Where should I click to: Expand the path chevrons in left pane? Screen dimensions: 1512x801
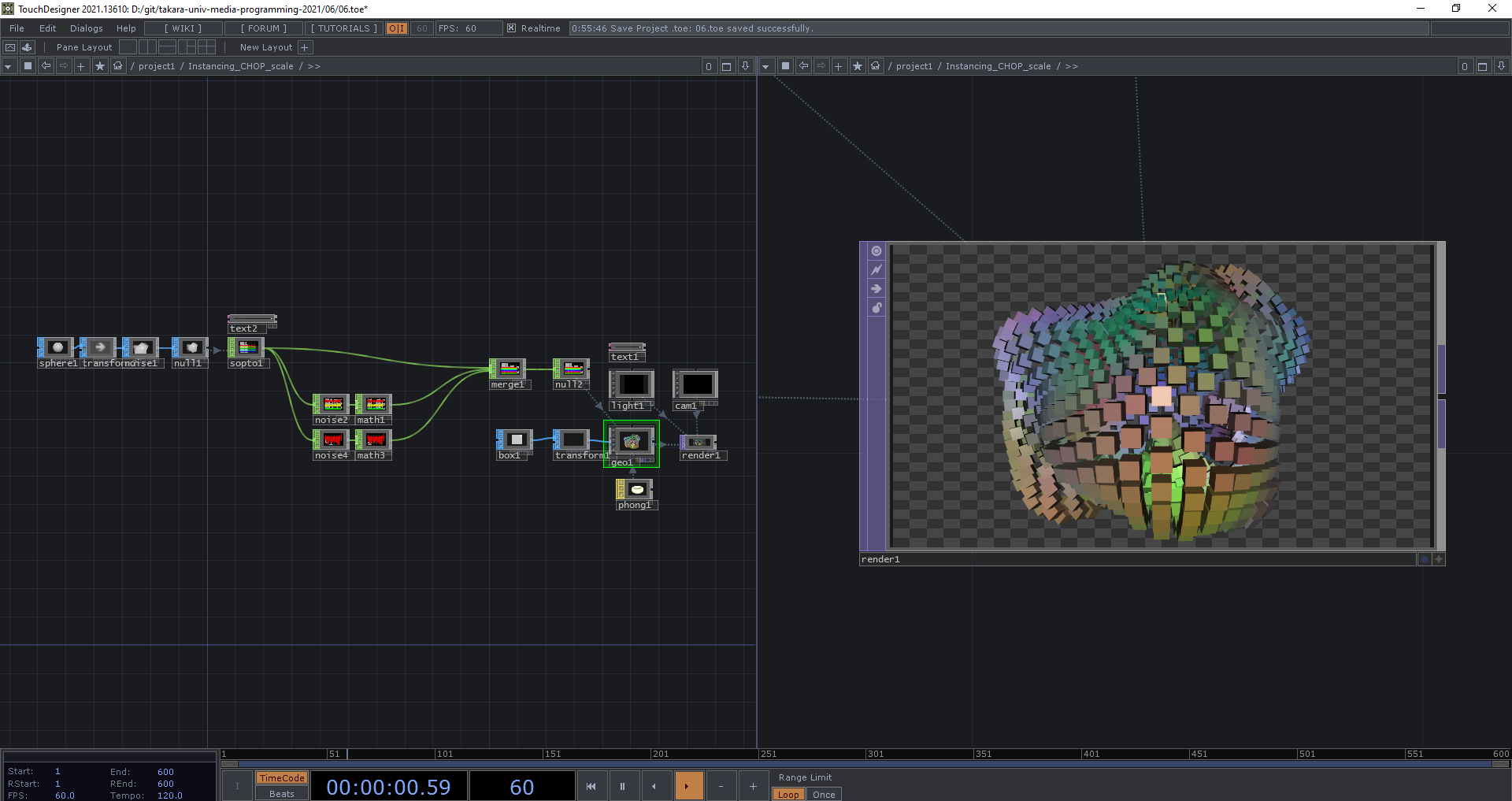313,66
